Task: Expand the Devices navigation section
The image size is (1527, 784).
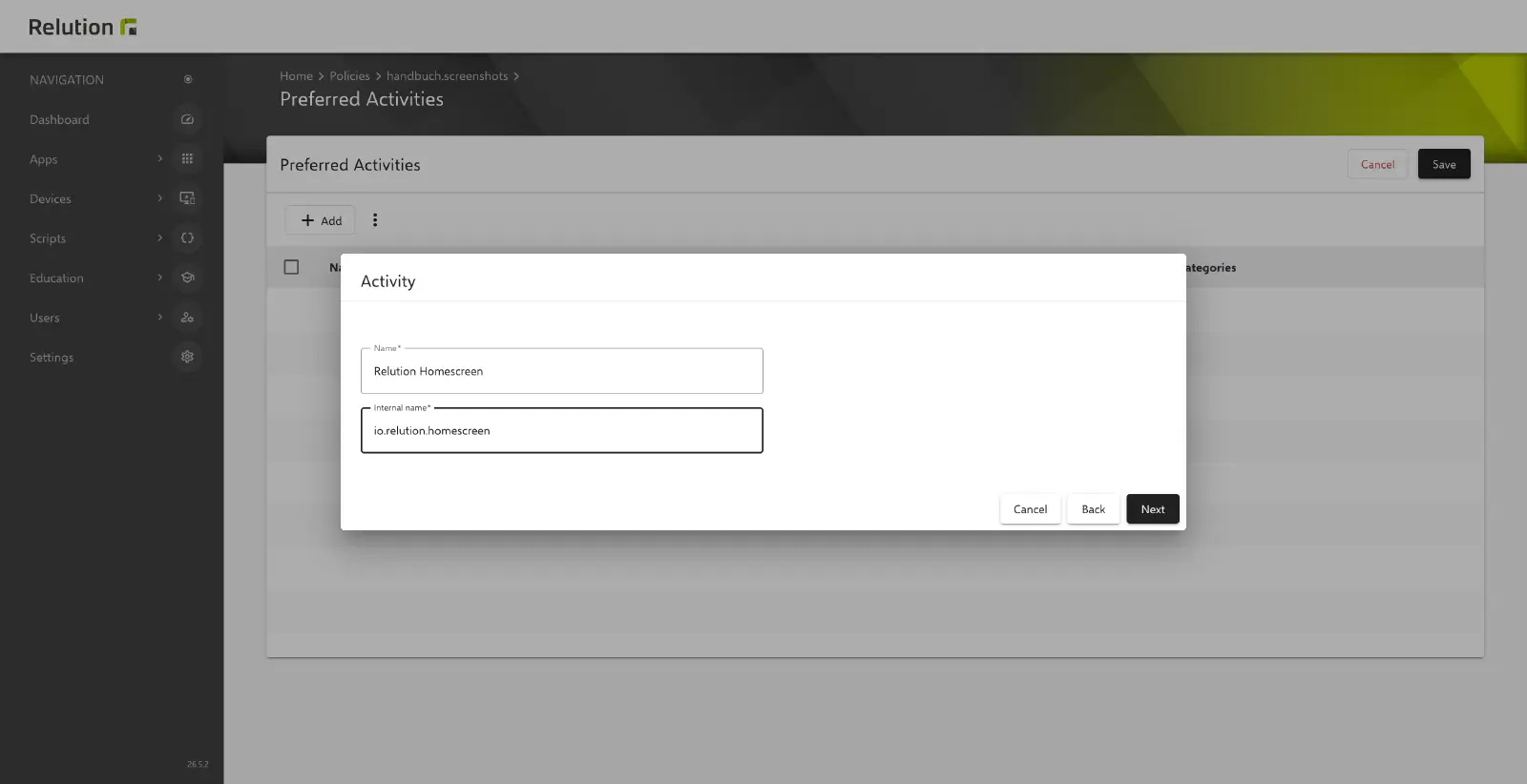Action: [159, 198]
